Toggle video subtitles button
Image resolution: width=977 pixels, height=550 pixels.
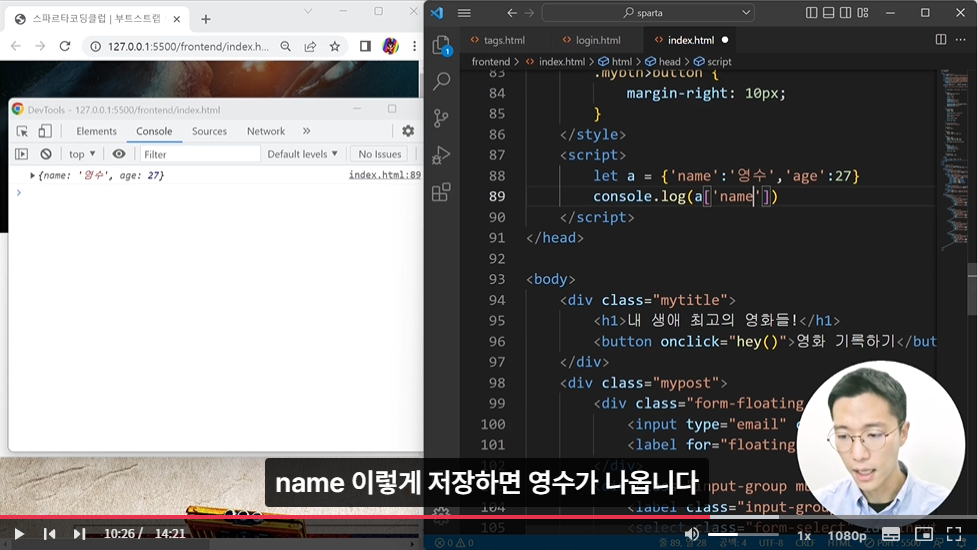point(891,534)
